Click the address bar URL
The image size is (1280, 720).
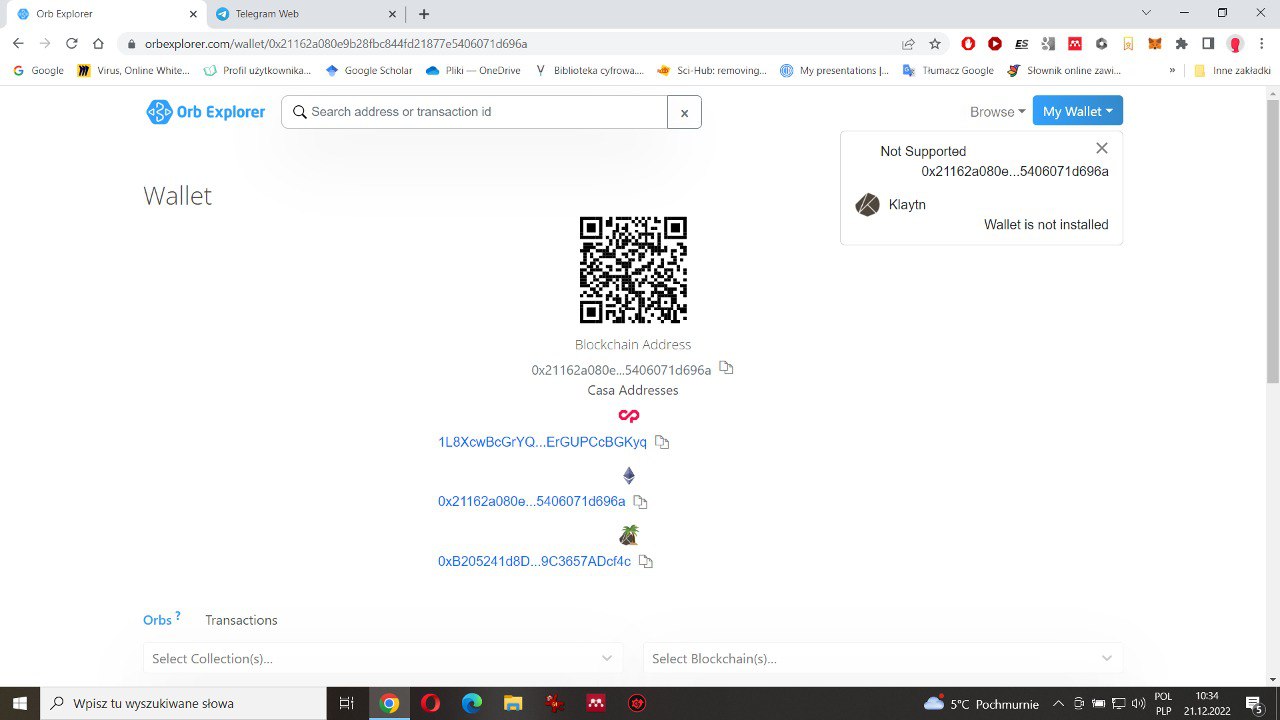(336, 44)
